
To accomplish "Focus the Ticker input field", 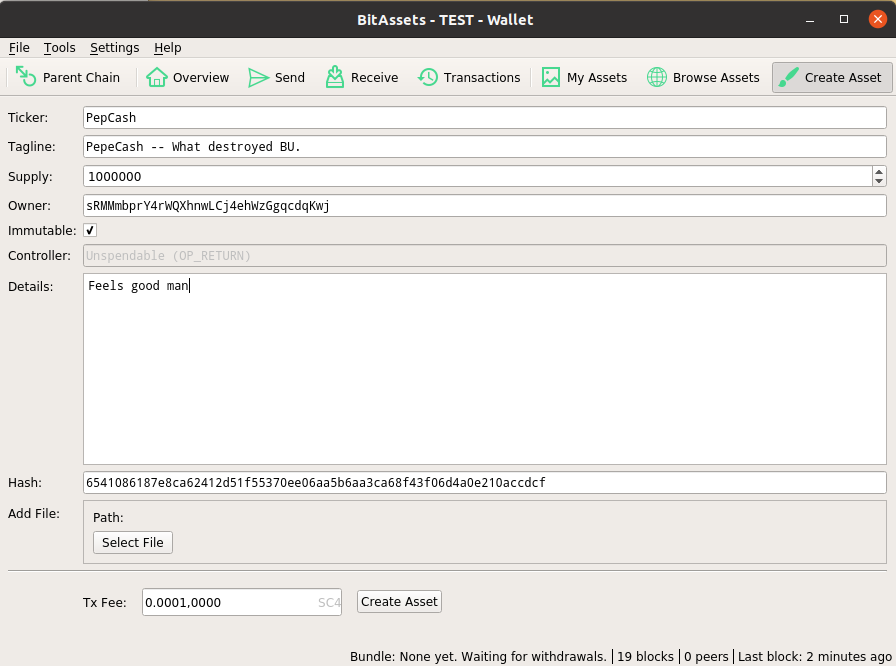I will (485, 118).
